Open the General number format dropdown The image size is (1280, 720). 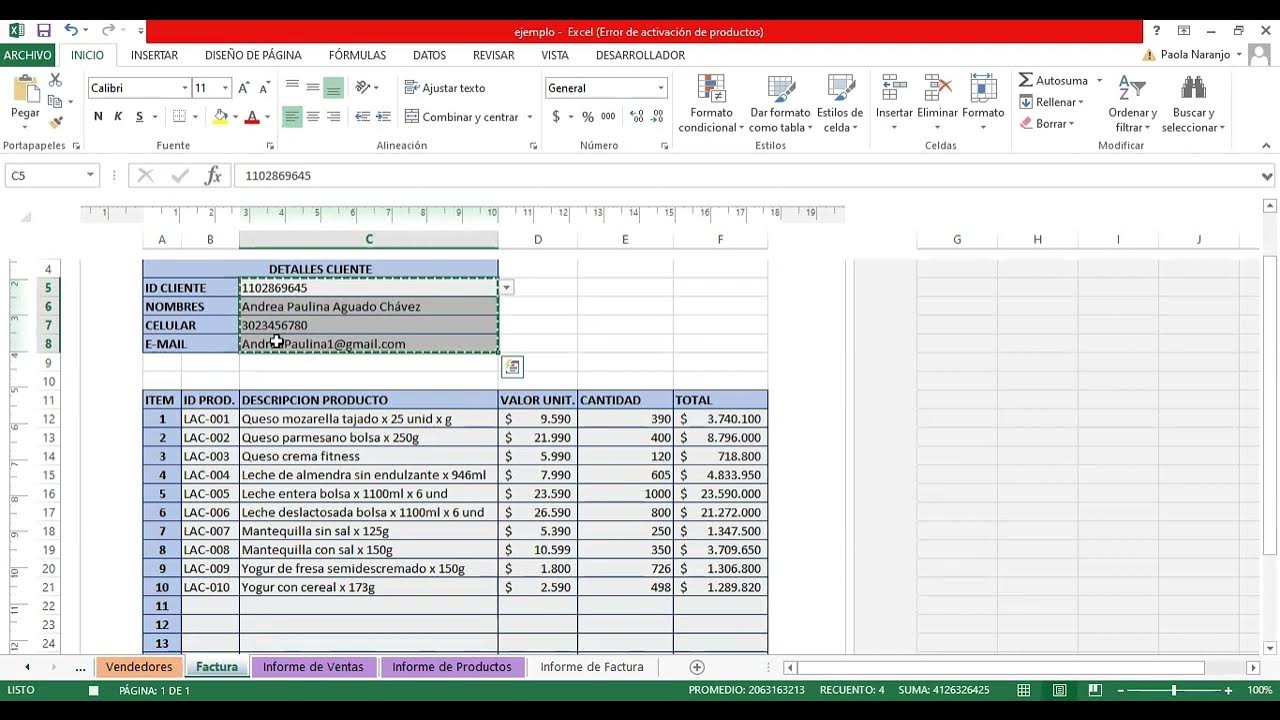[x=660, y=88]
